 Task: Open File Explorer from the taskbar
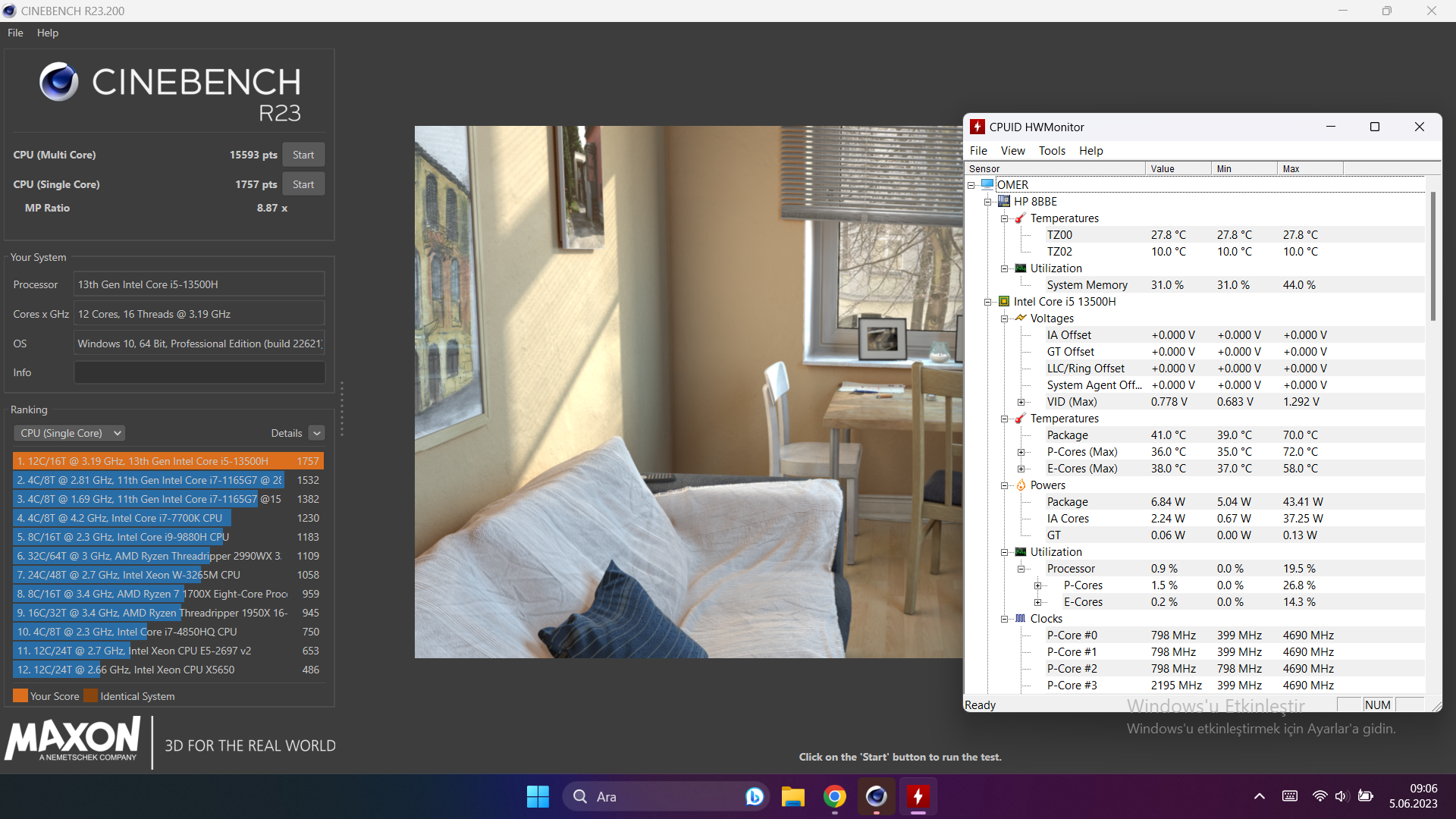pyautogui.click(x=792, y=796)
